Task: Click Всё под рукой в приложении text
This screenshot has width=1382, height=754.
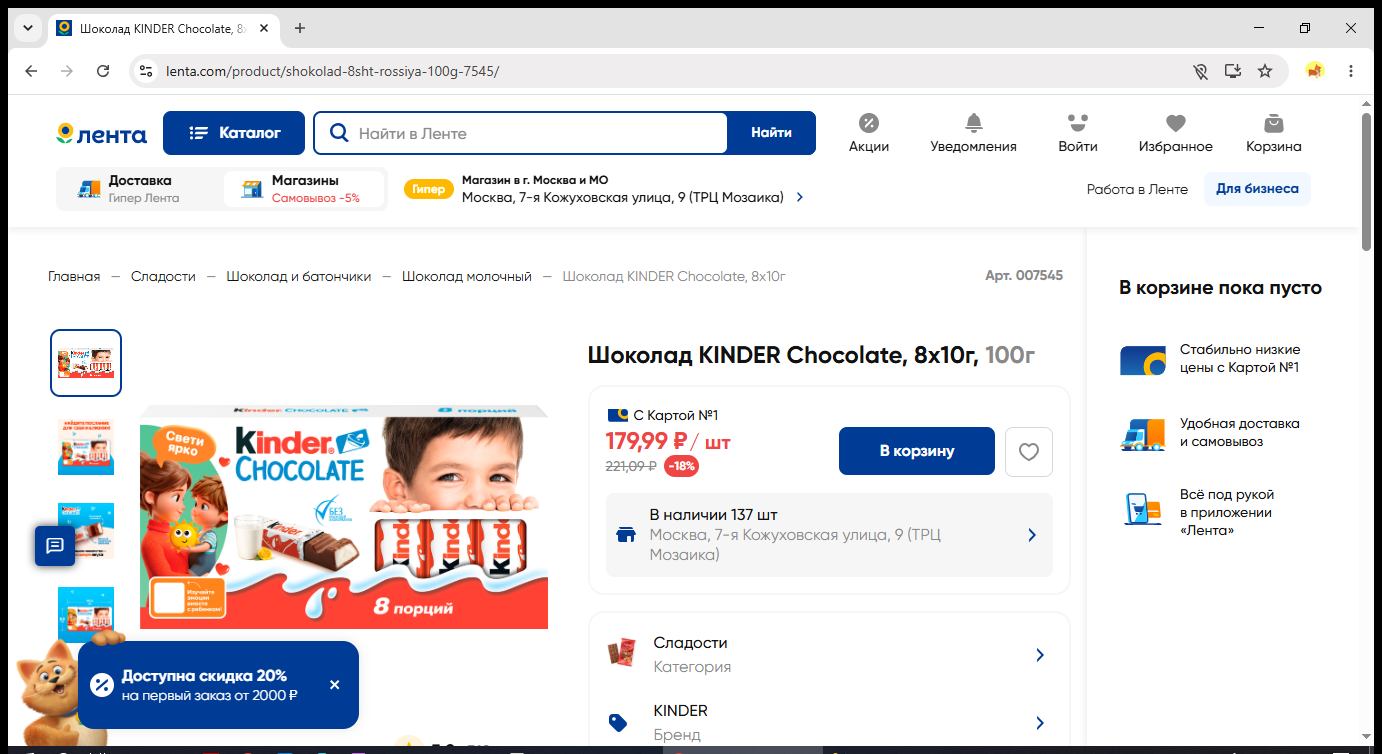Action: [1227, 512]
